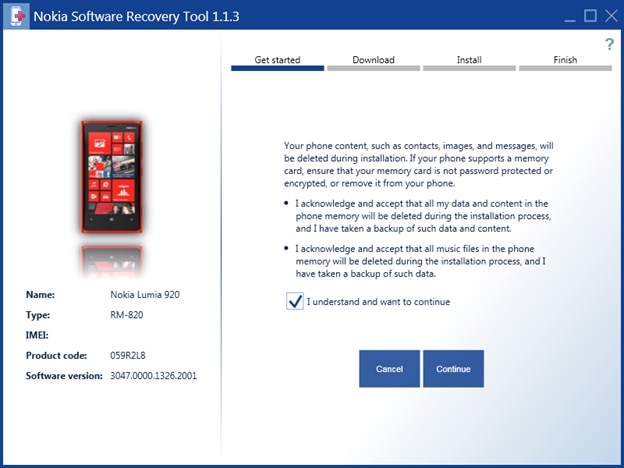Viewport: 624px width, 468px height.
Task: Click the Nokia Recovery Tool title bar icon
Action: tap(16, 16)
